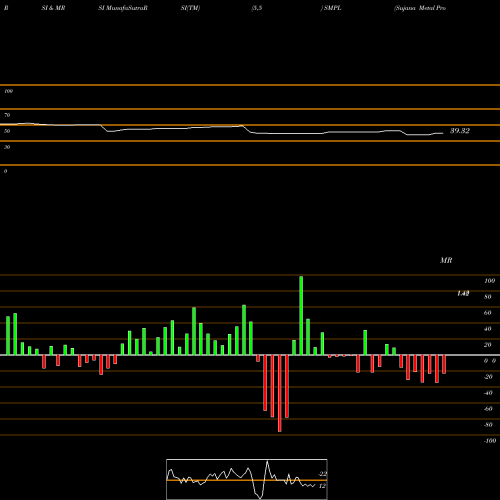Click the SI & MR header text
The width and height of the screenshot is (500, 500).
[53, 8]
